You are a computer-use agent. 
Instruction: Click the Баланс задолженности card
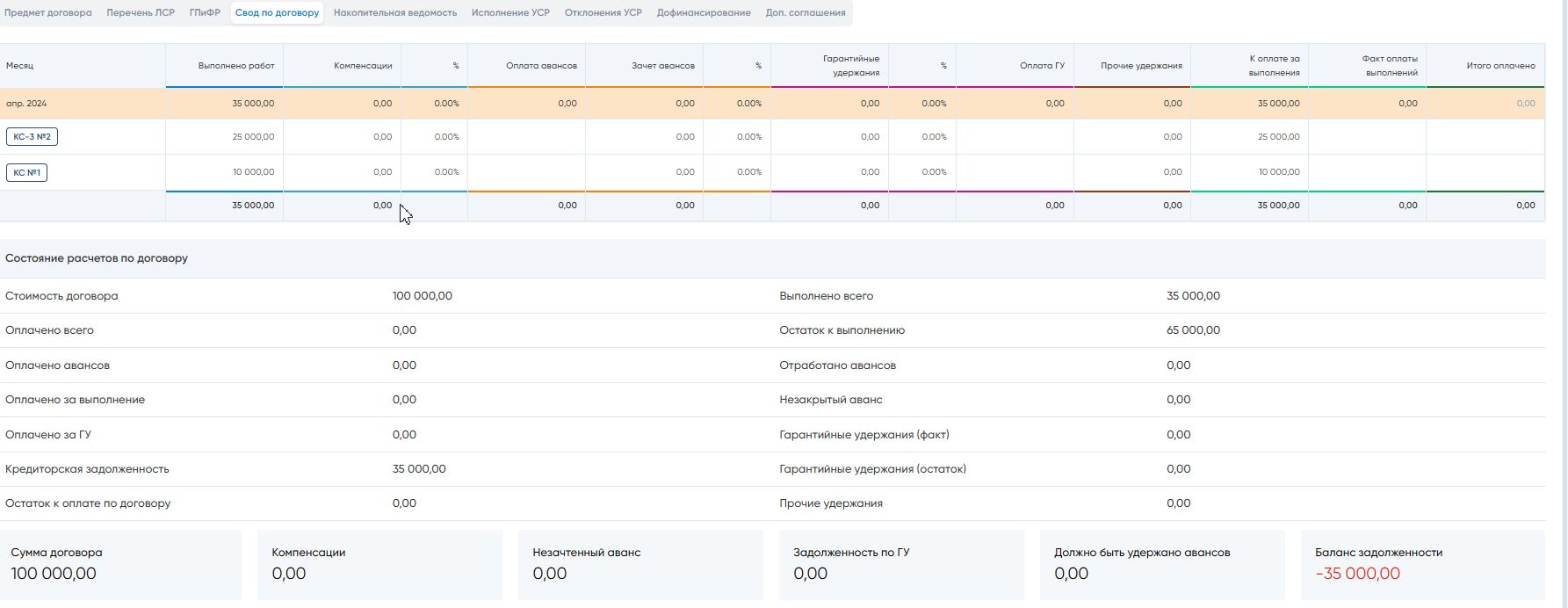[1422, 564]
